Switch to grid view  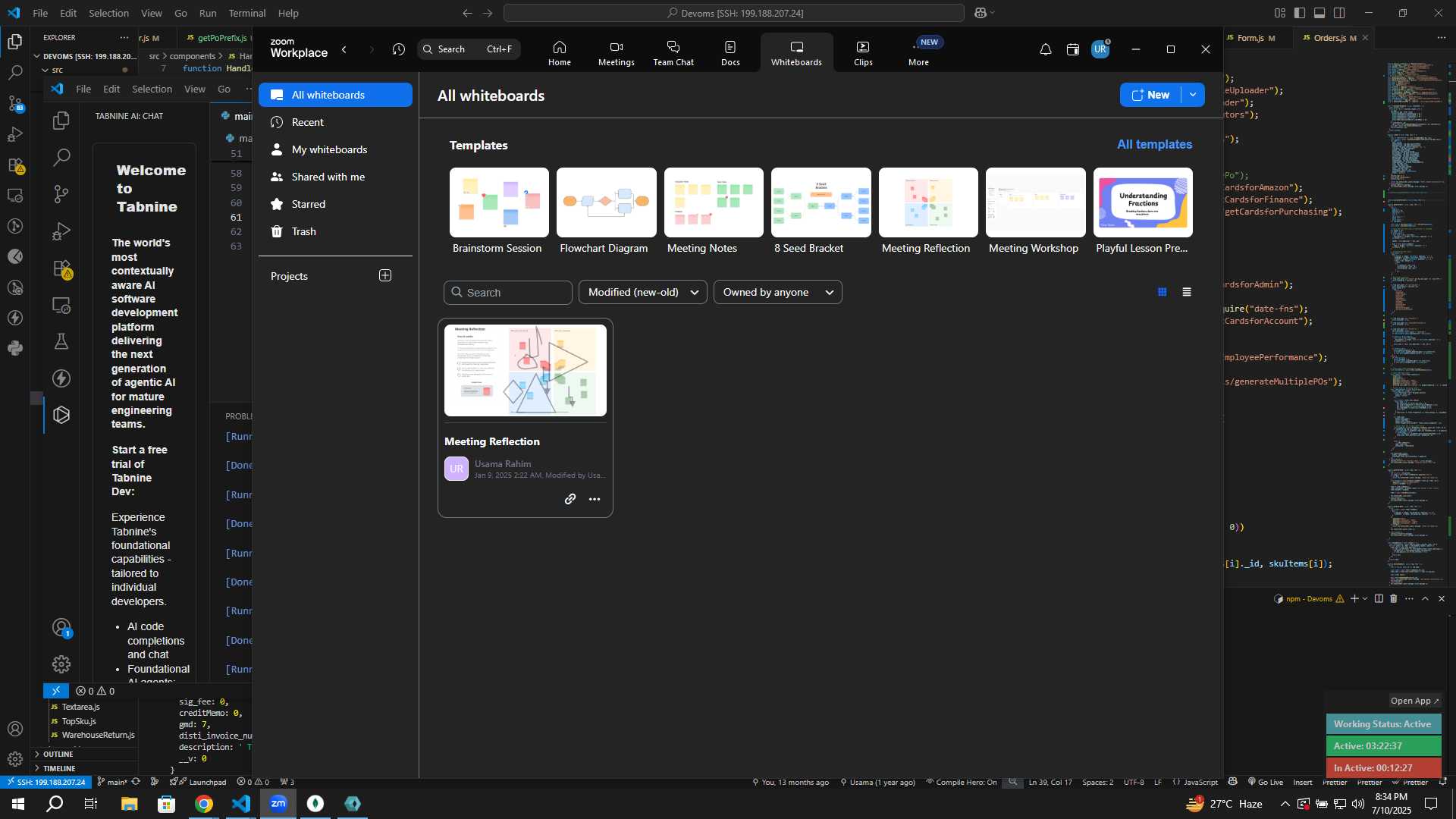1162,292
